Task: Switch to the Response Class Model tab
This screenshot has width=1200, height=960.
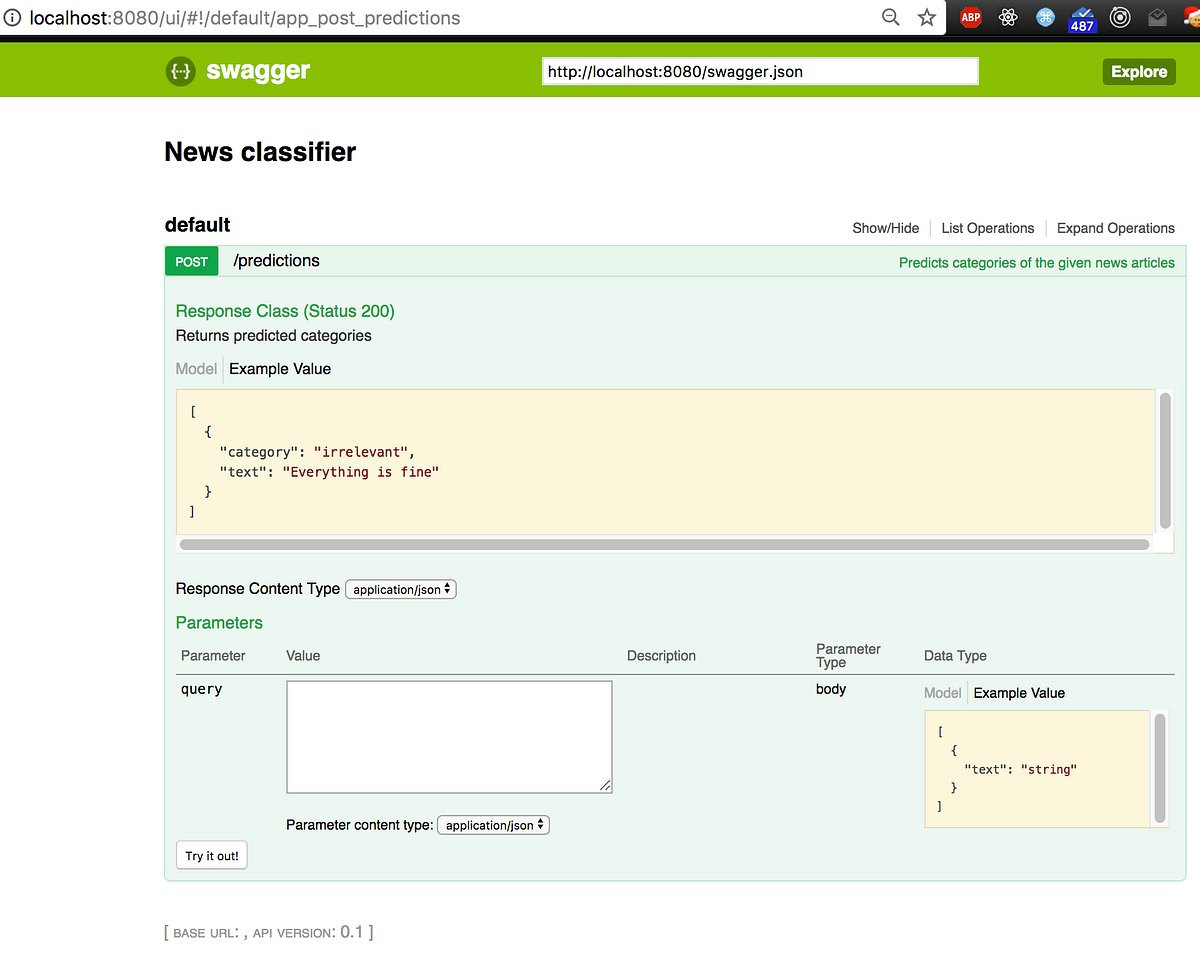Action: click(196, 369)
